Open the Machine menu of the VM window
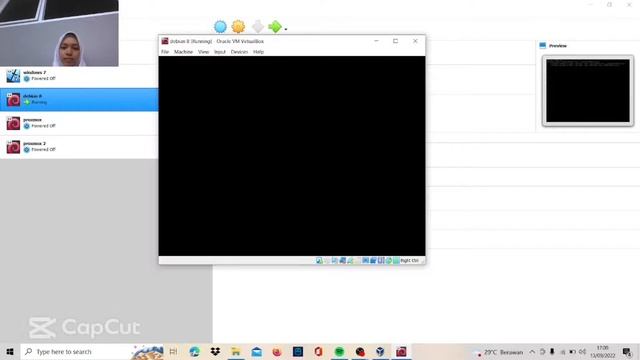The image size is (640, 360). [x=183, y=52]
